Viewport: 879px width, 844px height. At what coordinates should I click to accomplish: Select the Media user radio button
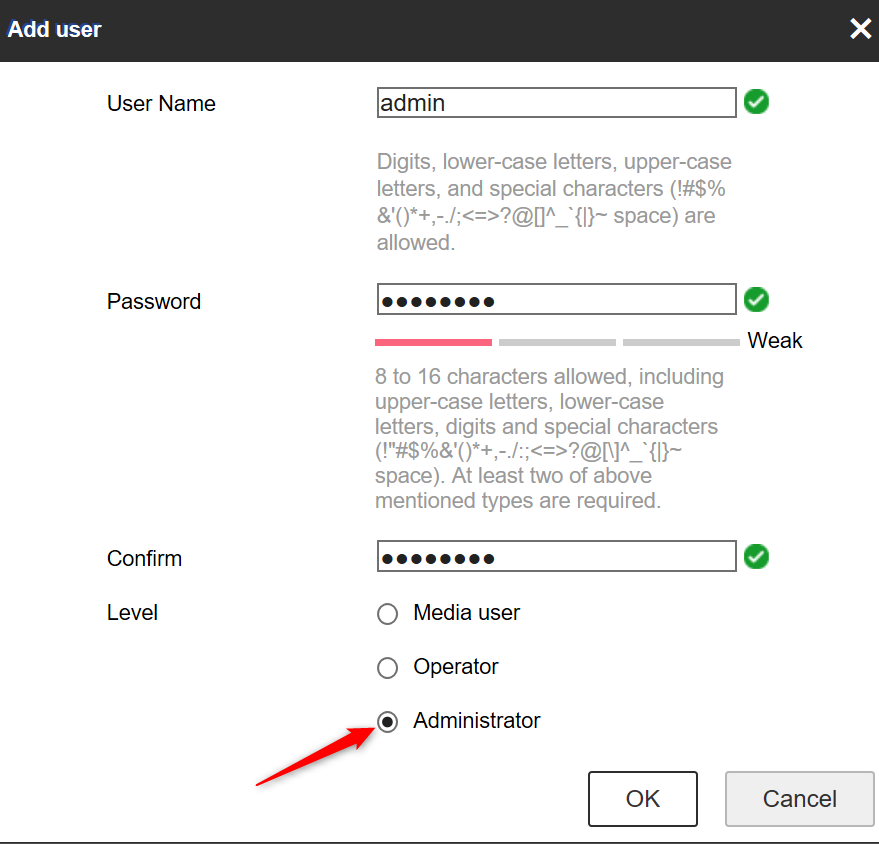tap(387, 614)
